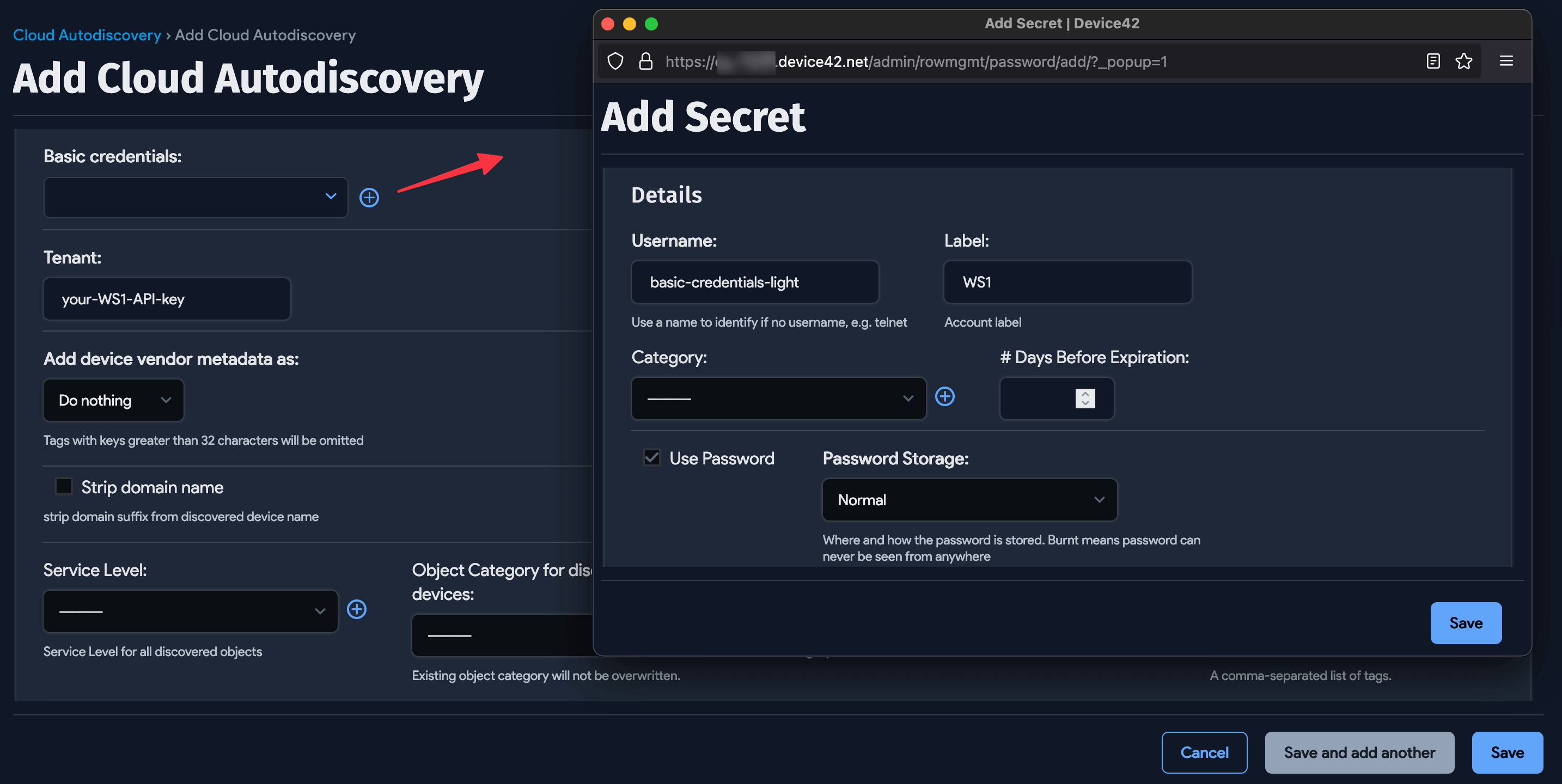Open the Cloud Autodiscovery breadcrumb link
The image size is (1562, 784).
(86, 34)
